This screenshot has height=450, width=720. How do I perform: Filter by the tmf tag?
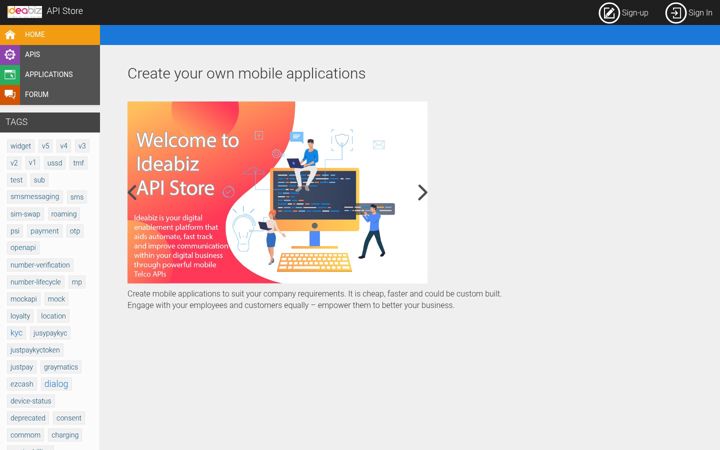pos(79,163)
